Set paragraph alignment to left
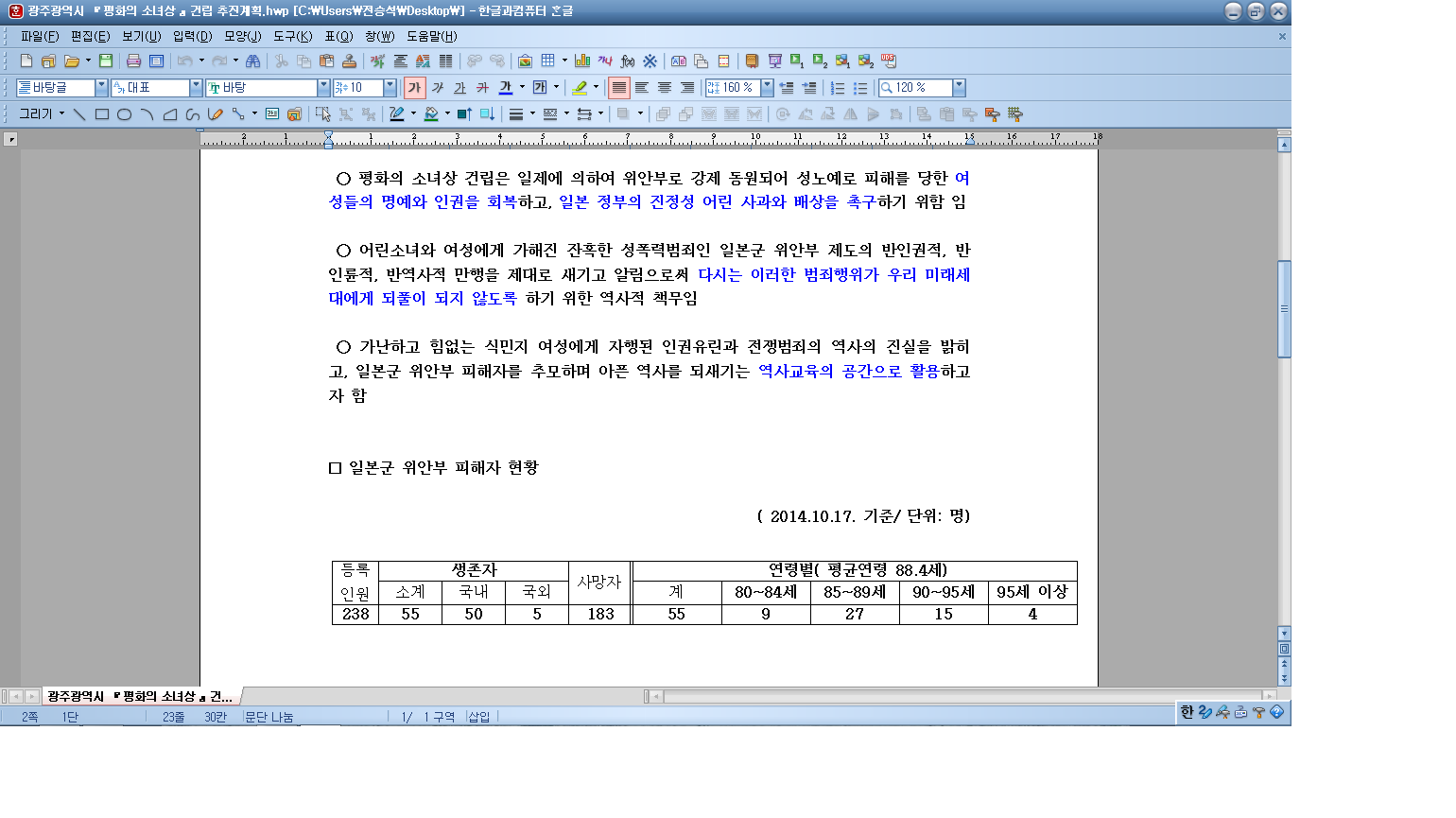This screenshot has width=1456, height=818. click(x=642, y=88)
